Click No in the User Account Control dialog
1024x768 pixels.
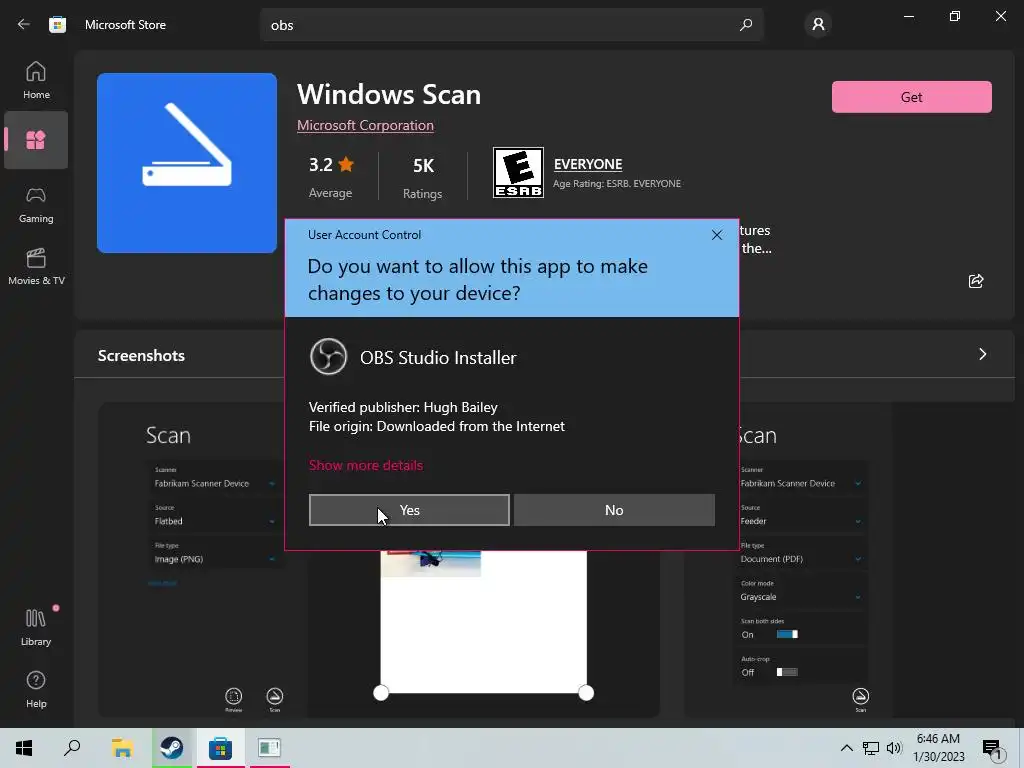(x=614, y=510)
